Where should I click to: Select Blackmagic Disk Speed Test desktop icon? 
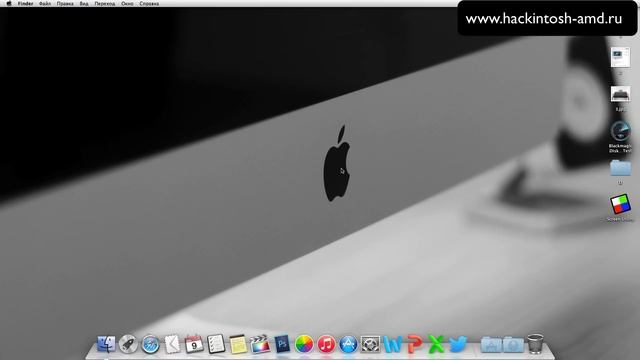coord(620,131)
